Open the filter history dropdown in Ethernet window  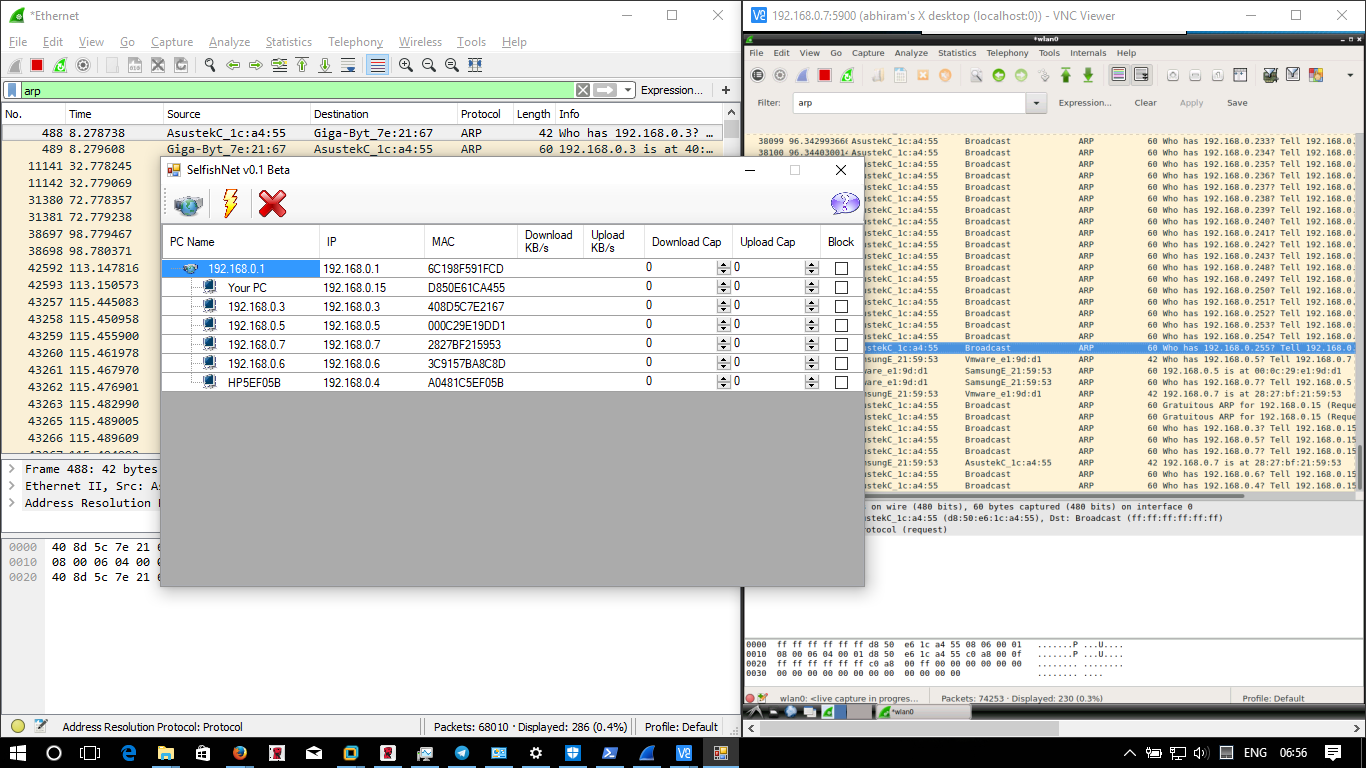click(x=628, y=90)
